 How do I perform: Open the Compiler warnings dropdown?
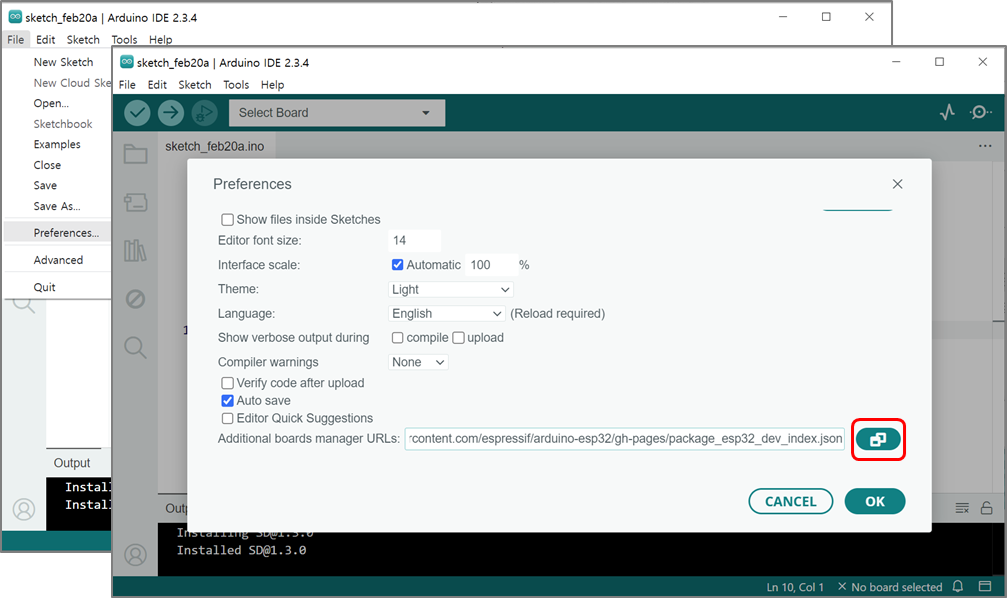coord(418,362)
